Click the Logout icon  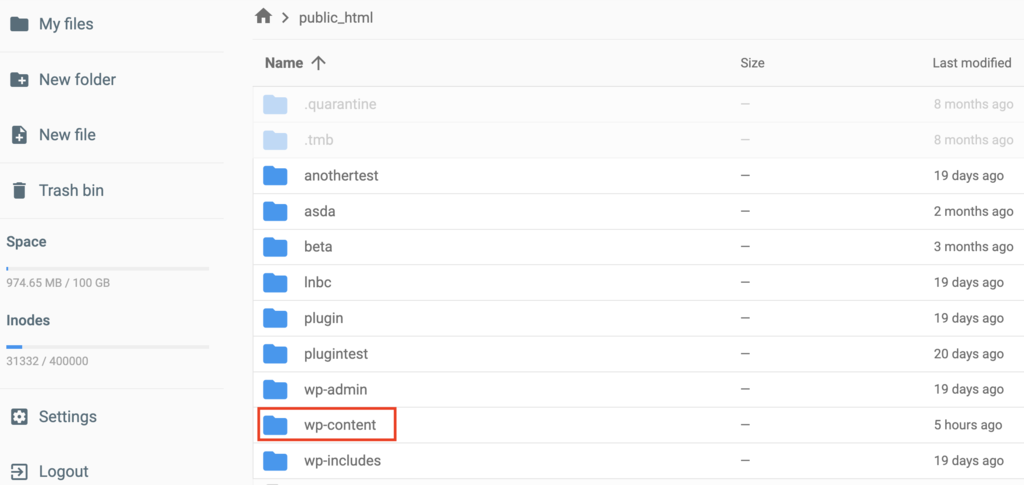(x=19, y=471)
